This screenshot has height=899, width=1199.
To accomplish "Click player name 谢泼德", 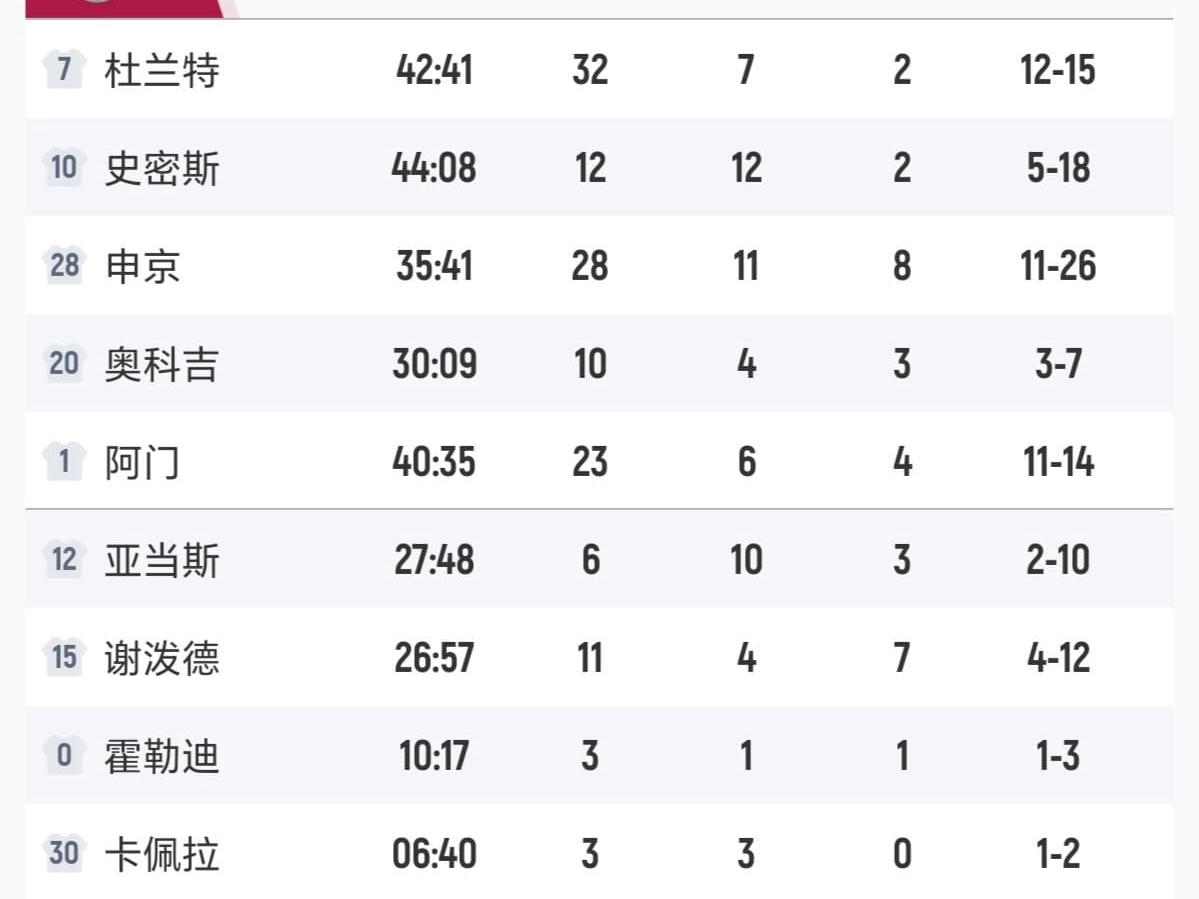I will (x=162, y=659).
